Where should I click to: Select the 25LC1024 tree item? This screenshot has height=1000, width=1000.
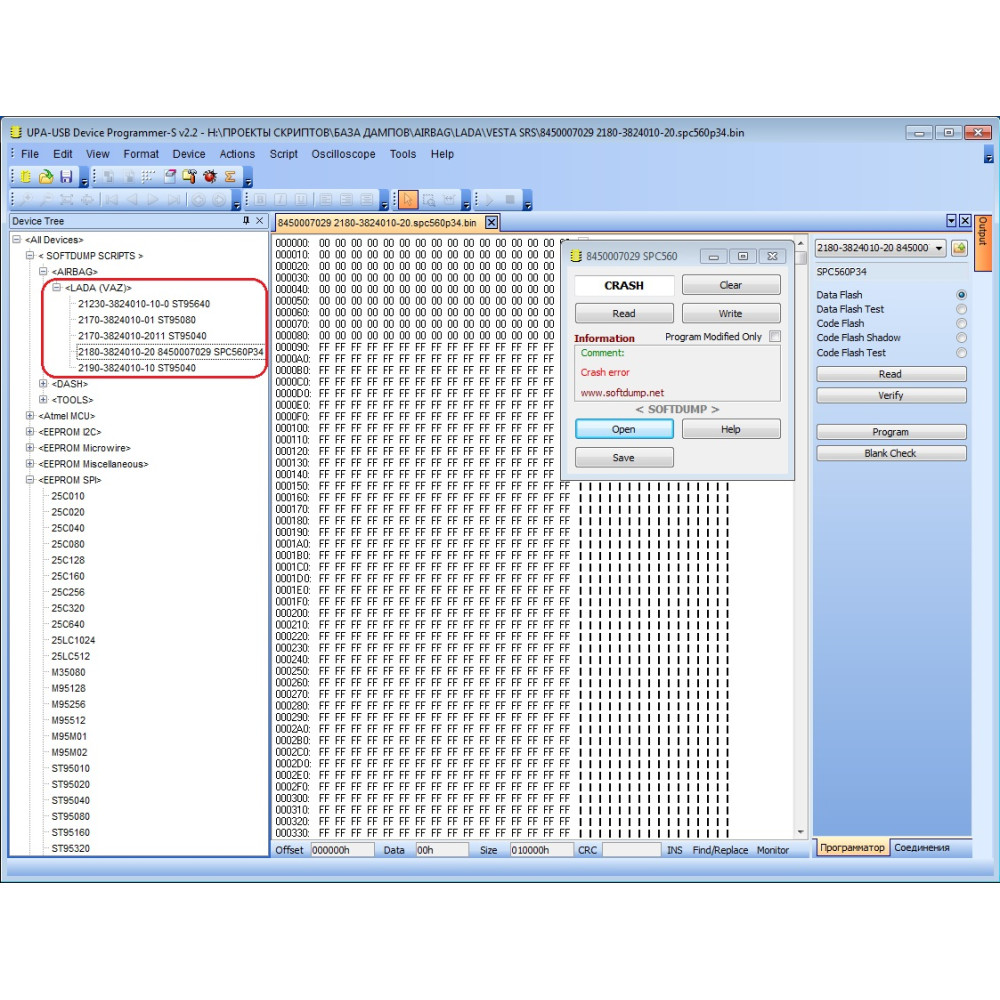tap(73, 640)
